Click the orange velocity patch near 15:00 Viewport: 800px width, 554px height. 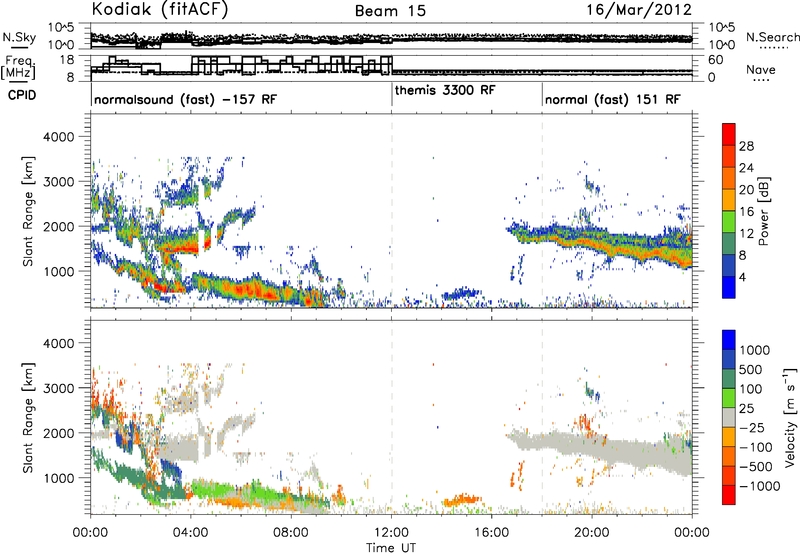[x=462, y=500]
